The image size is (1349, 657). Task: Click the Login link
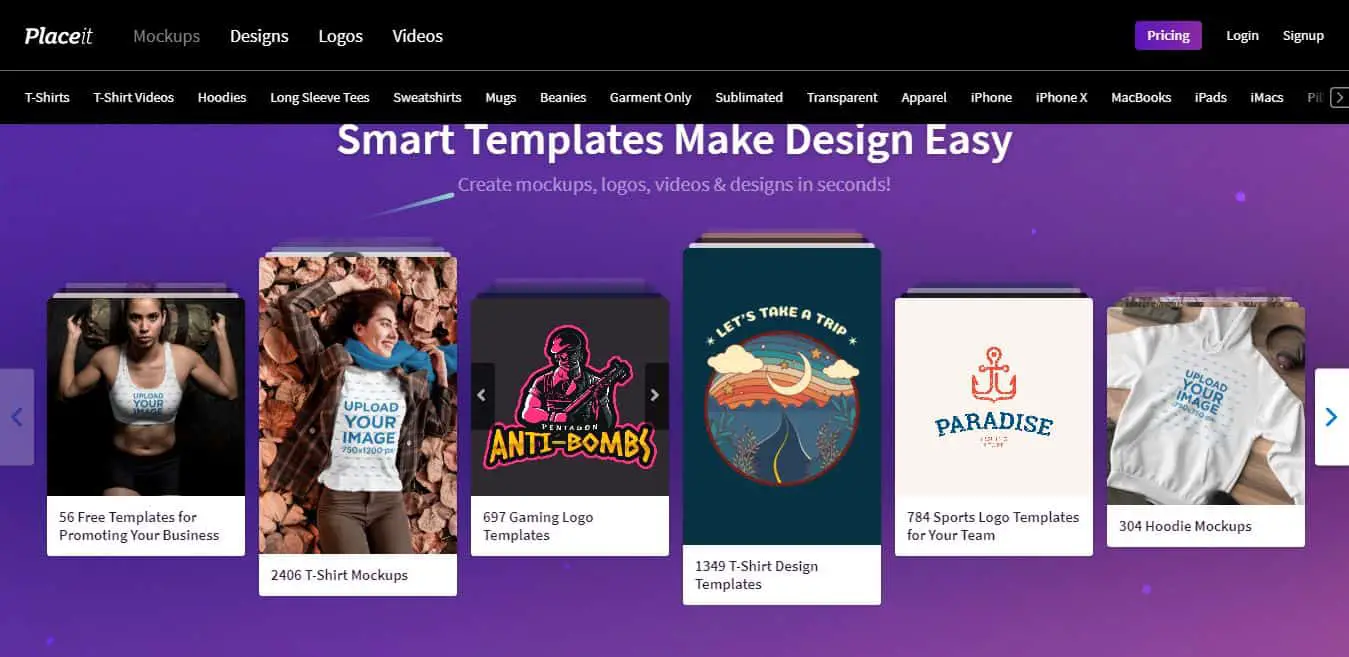pos(1242,35)
